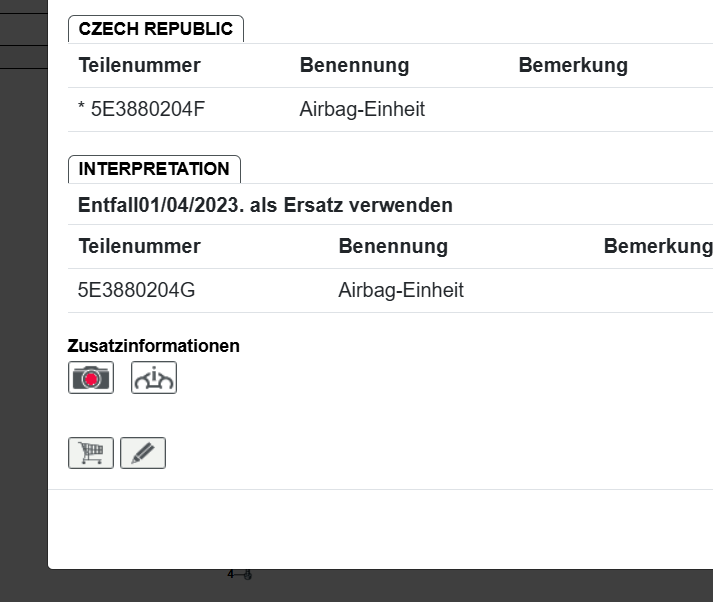
Task: Click the Zusatzinformationen heading
Action: tap(153, 346)
